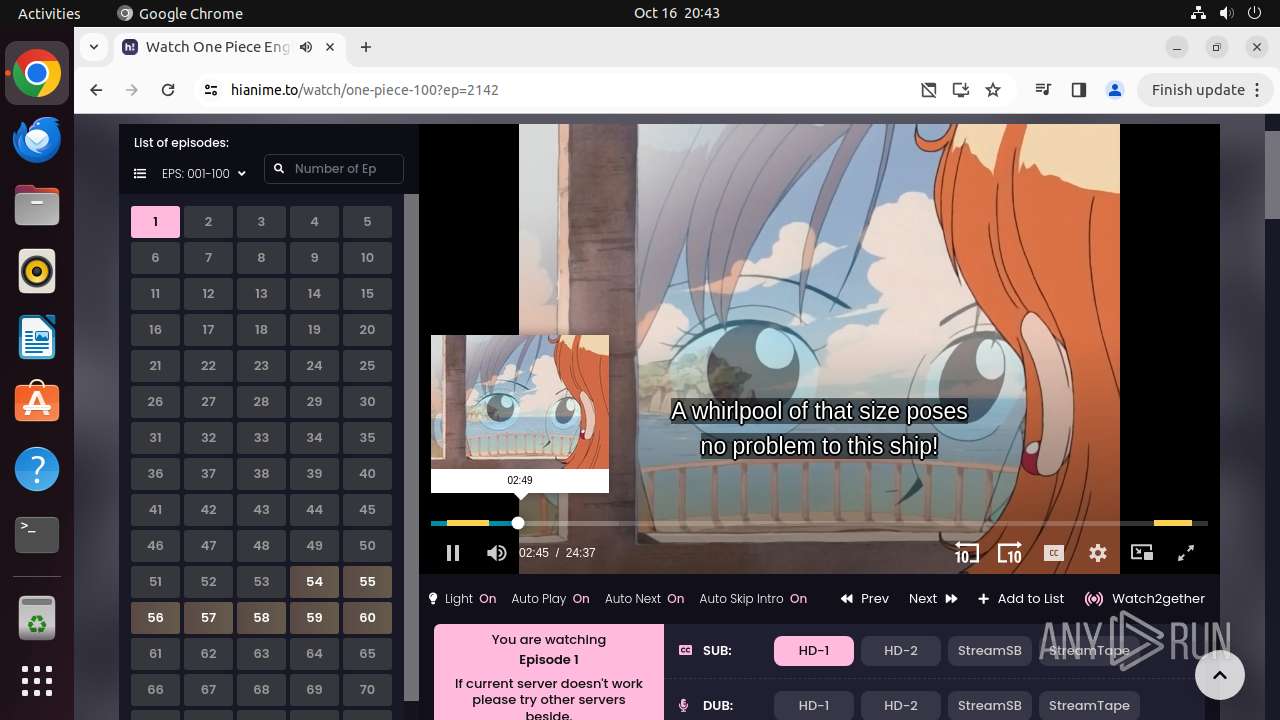Open episode 54 in the list
Viewport: 1280px width, 720px height.
[314, 582]
